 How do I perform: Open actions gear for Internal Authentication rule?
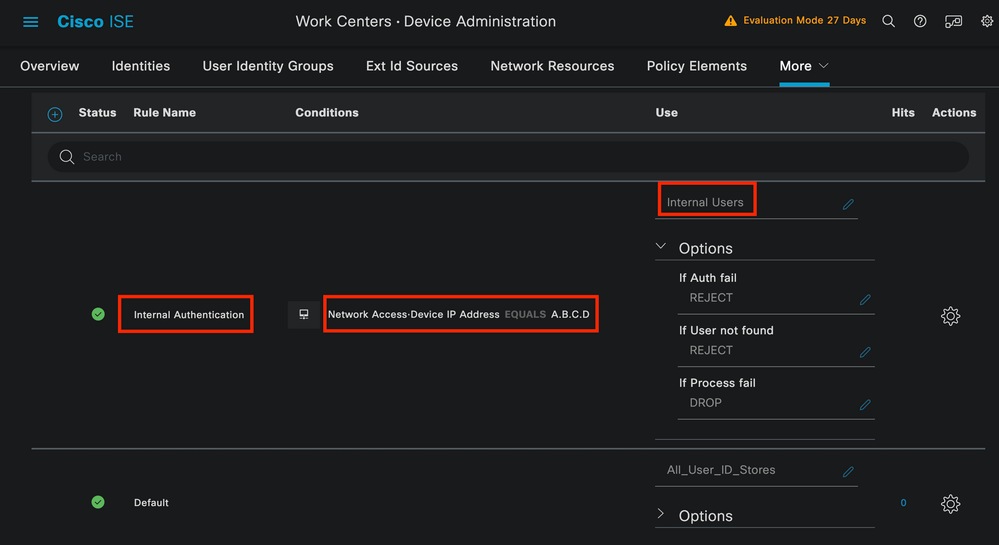pyautogui.click(x=950, y=316)
